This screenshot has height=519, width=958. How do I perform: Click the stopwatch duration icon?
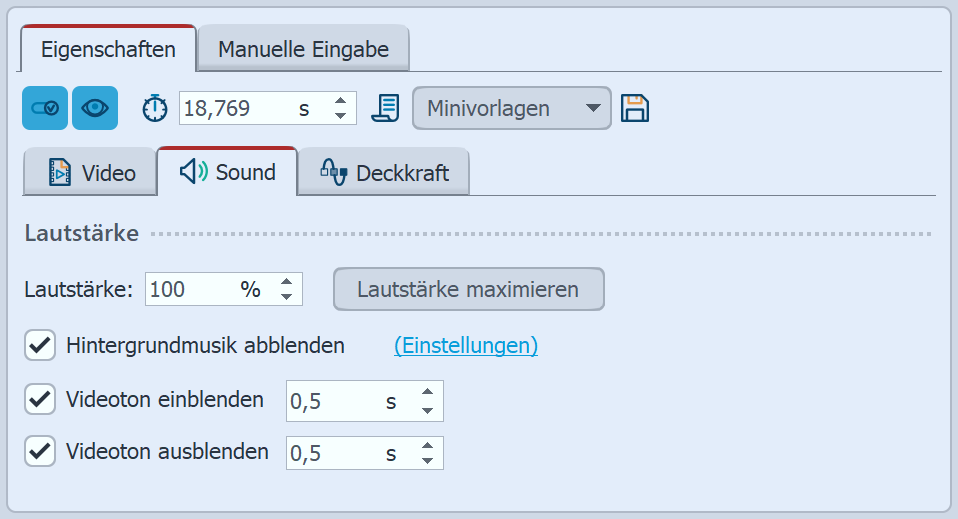coord(155,108)
